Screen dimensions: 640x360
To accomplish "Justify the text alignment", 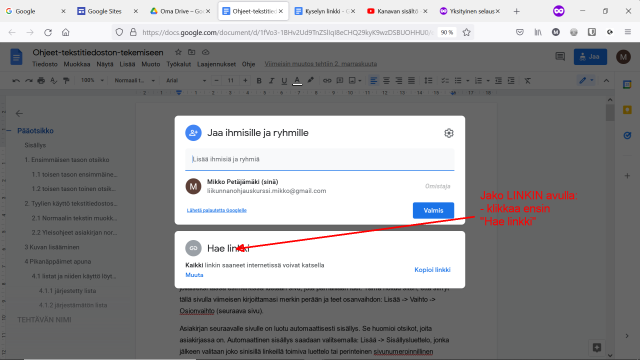I will point(411,81).
